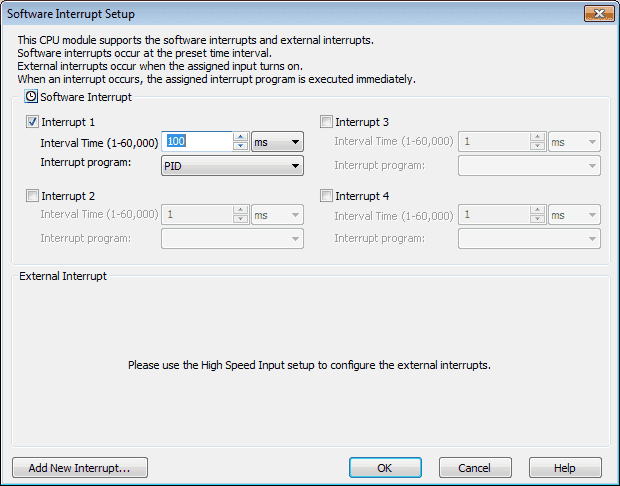Click Interrupt 2 interrupt program dropdown
This screenshot has width=620, height=486.
tap(232, 238)
